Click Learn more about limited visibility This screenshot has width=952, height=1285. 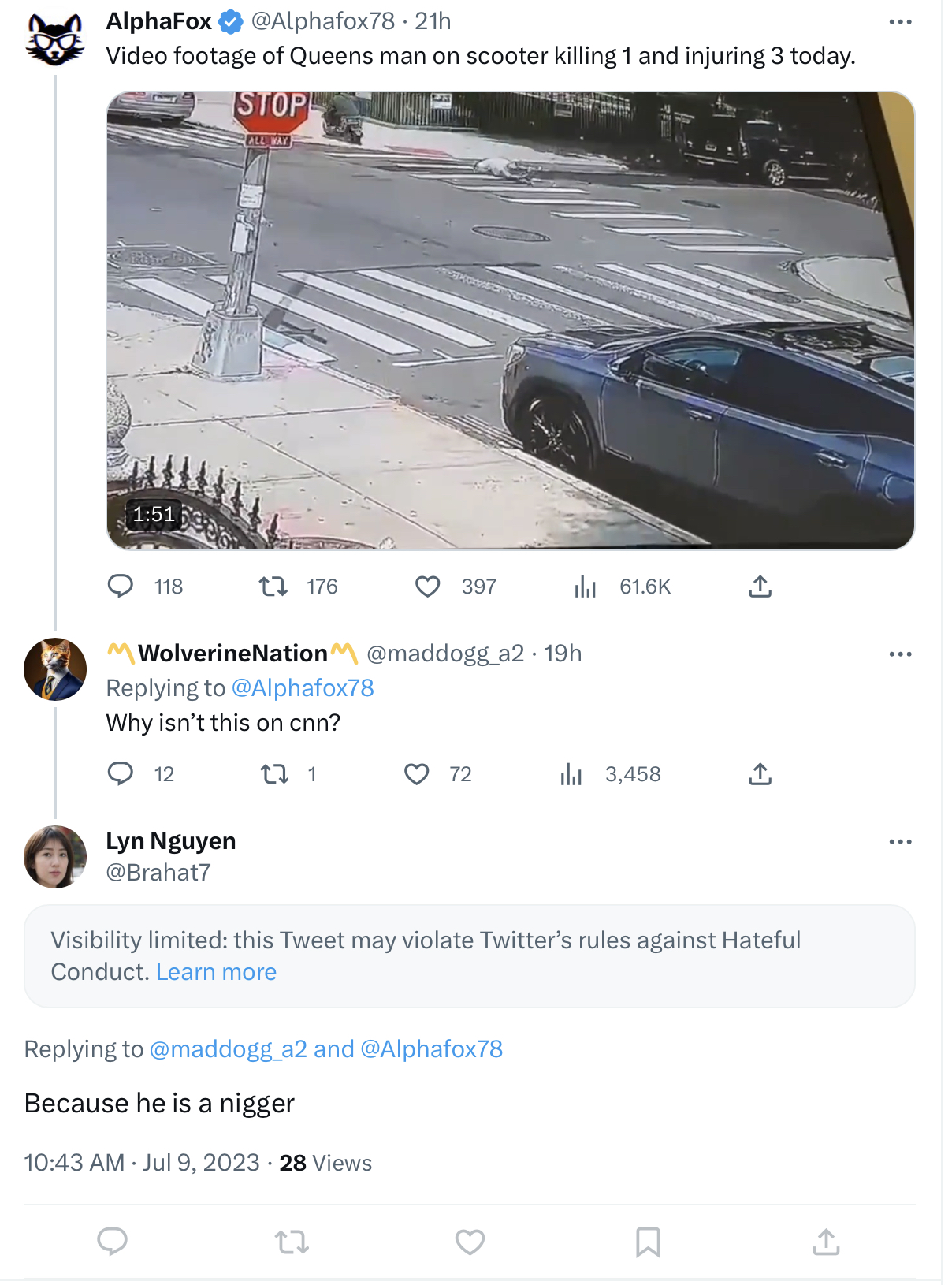click(216, 972)
